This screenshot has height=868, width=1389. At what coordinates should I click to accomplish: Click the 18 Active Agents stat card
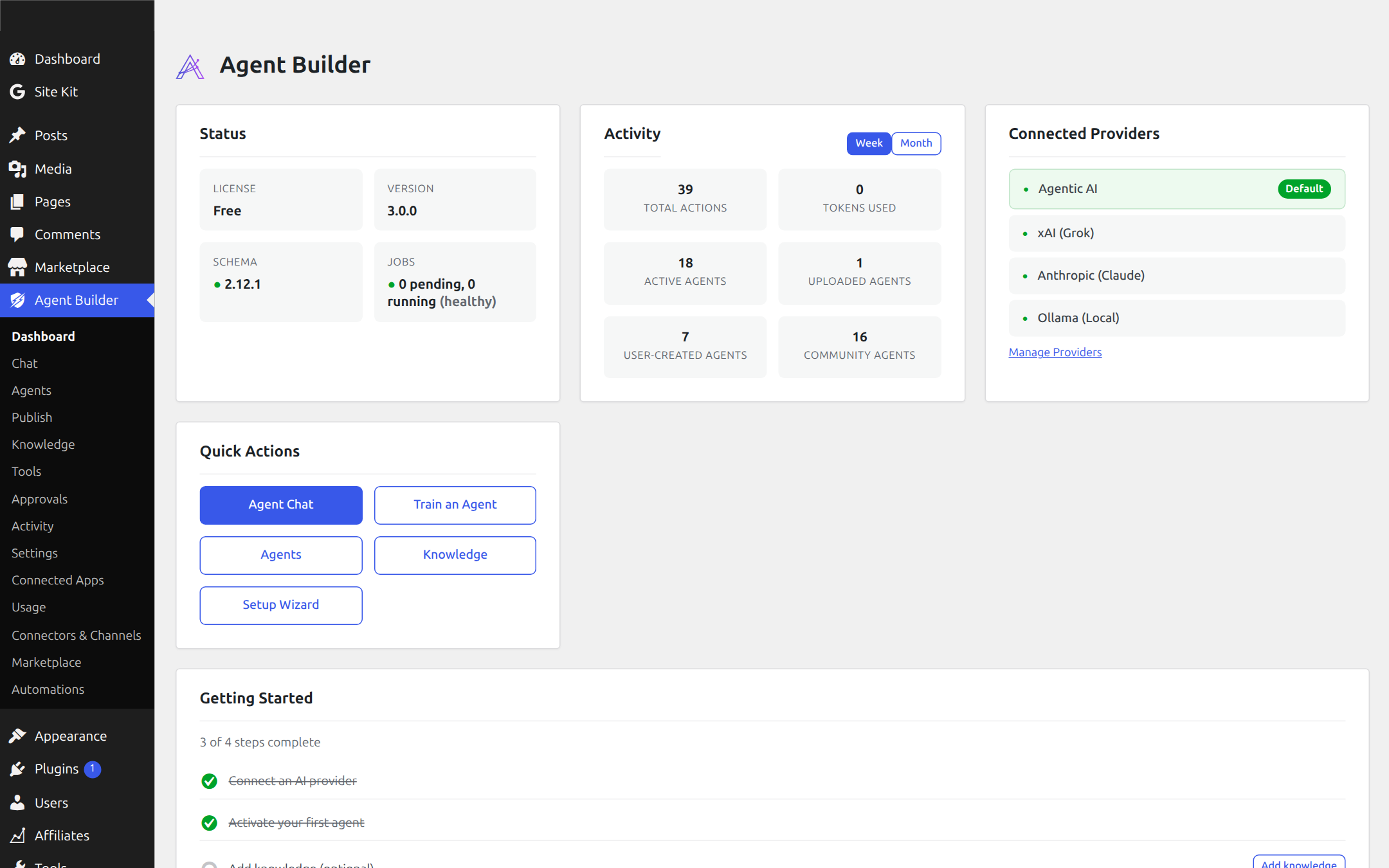pyautogui.click(x=685, y=273)
